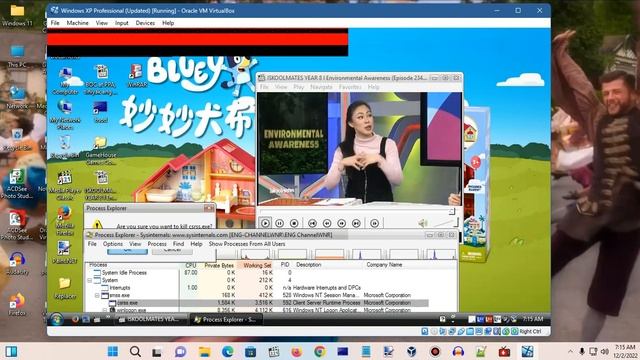Click XP taskbar clock showing 7:15 AM
Image resolution: width=640 pixels, height=360 pixels.
click(x=533, y=319)
